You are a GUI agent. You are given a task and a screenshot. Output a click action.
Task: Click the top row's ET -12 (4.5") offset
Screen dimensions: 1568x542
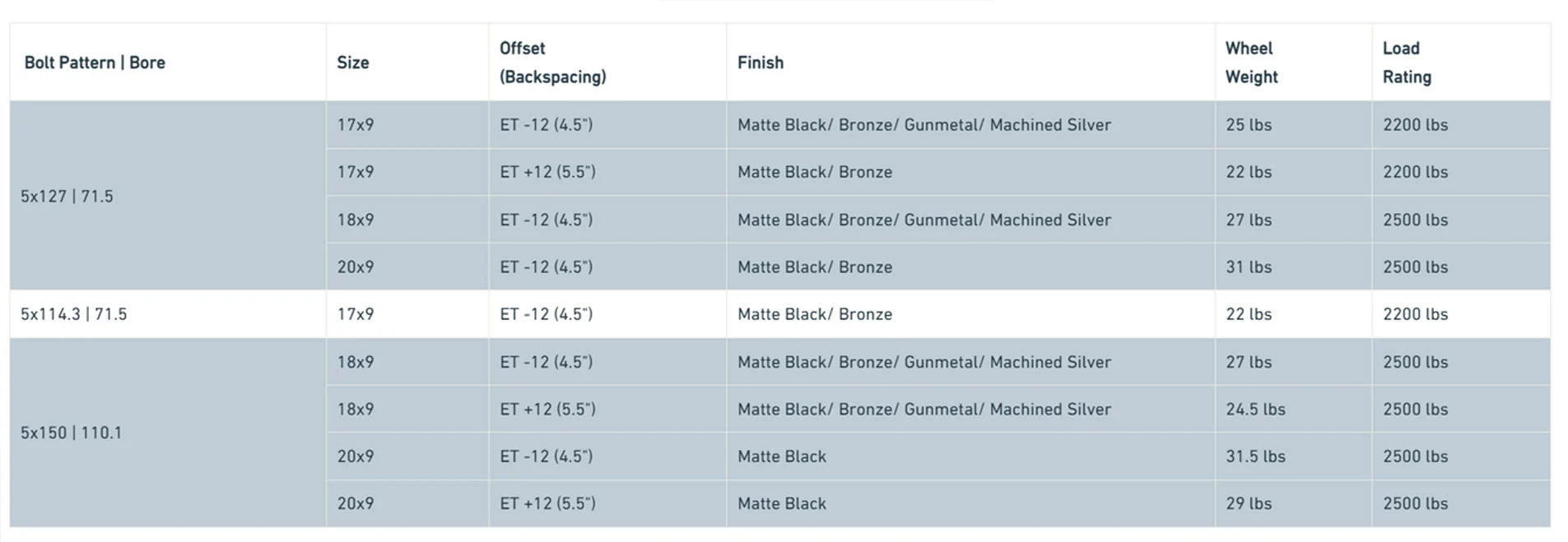click(546, 125)
